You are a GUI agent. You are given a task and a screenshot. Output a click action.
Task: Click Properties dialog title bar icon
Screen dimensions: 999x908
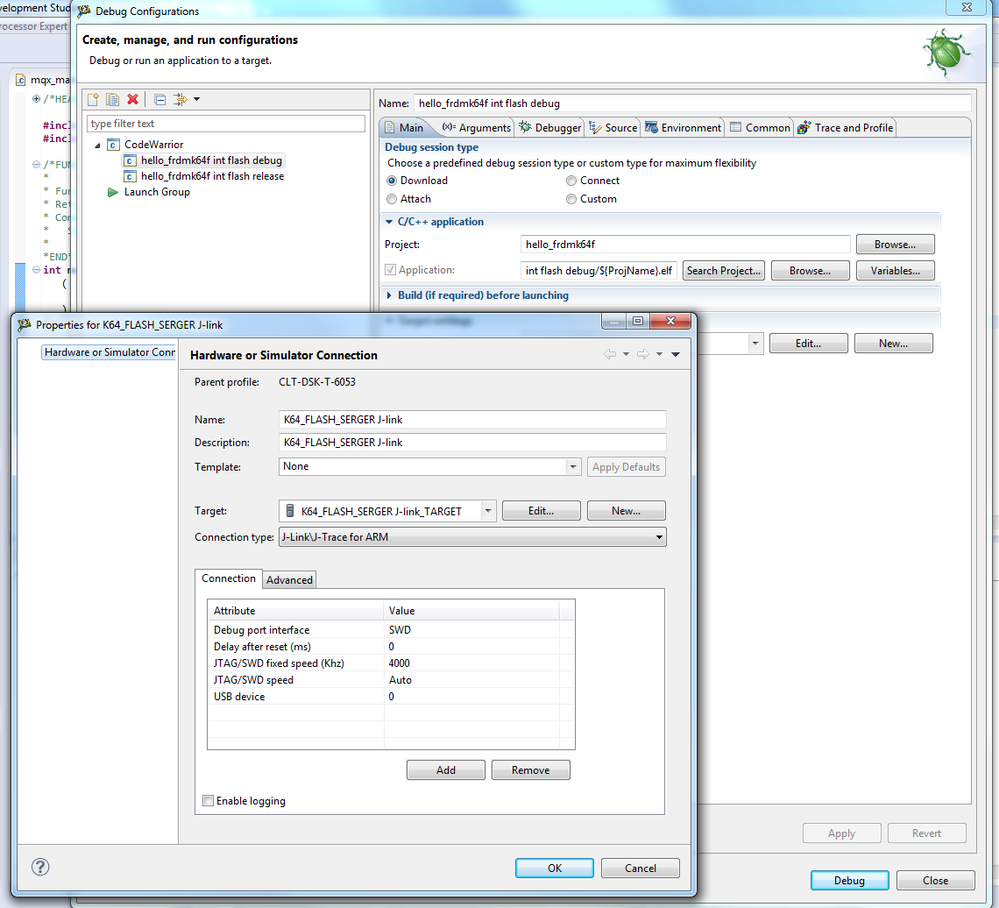click(x=24, y=325)
